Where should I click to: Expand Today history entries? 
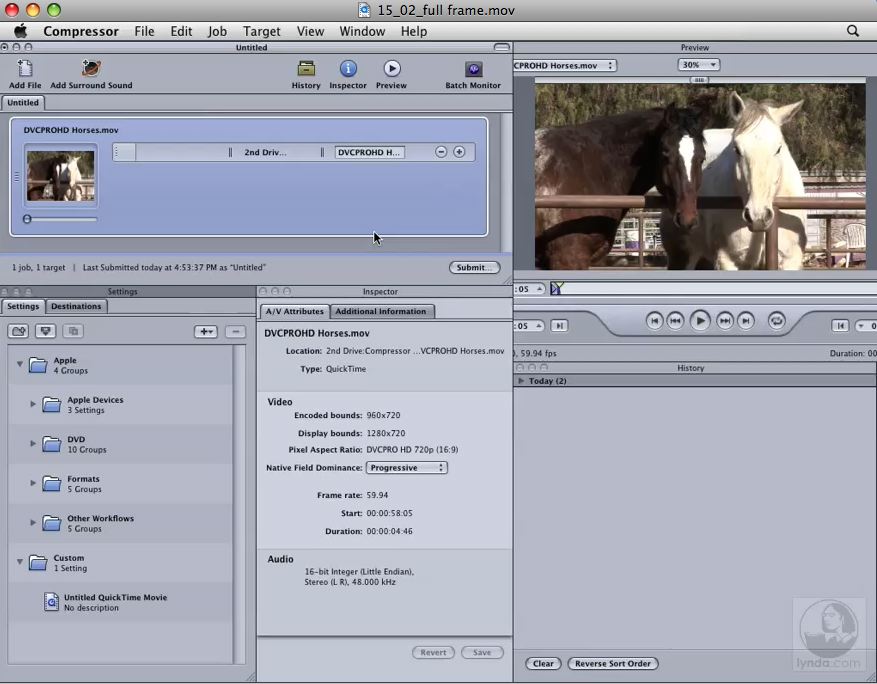(521, 381)
